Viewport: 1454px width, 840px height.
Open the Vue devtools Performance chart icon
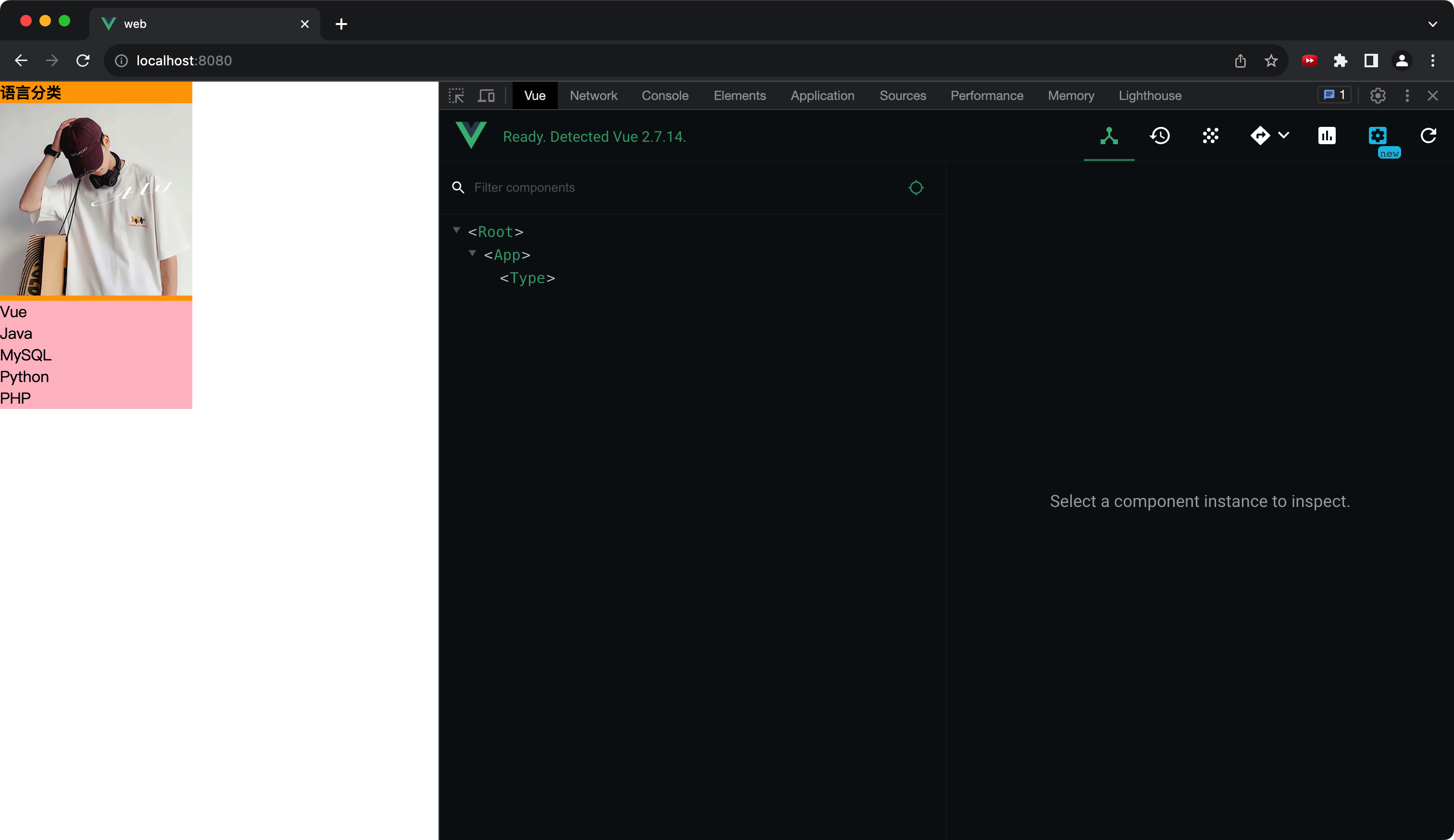pos(1327,136)
